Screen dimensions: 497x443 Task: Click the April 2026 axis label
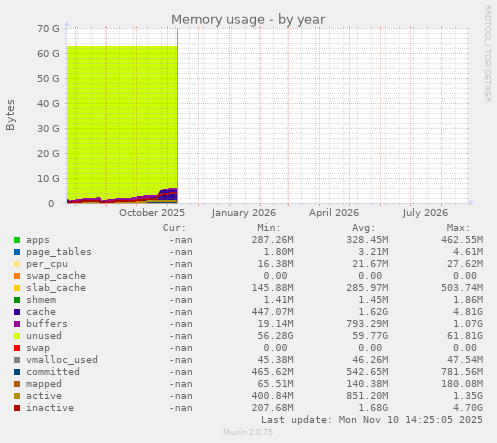pyautogui.click(x=334, y=213)
